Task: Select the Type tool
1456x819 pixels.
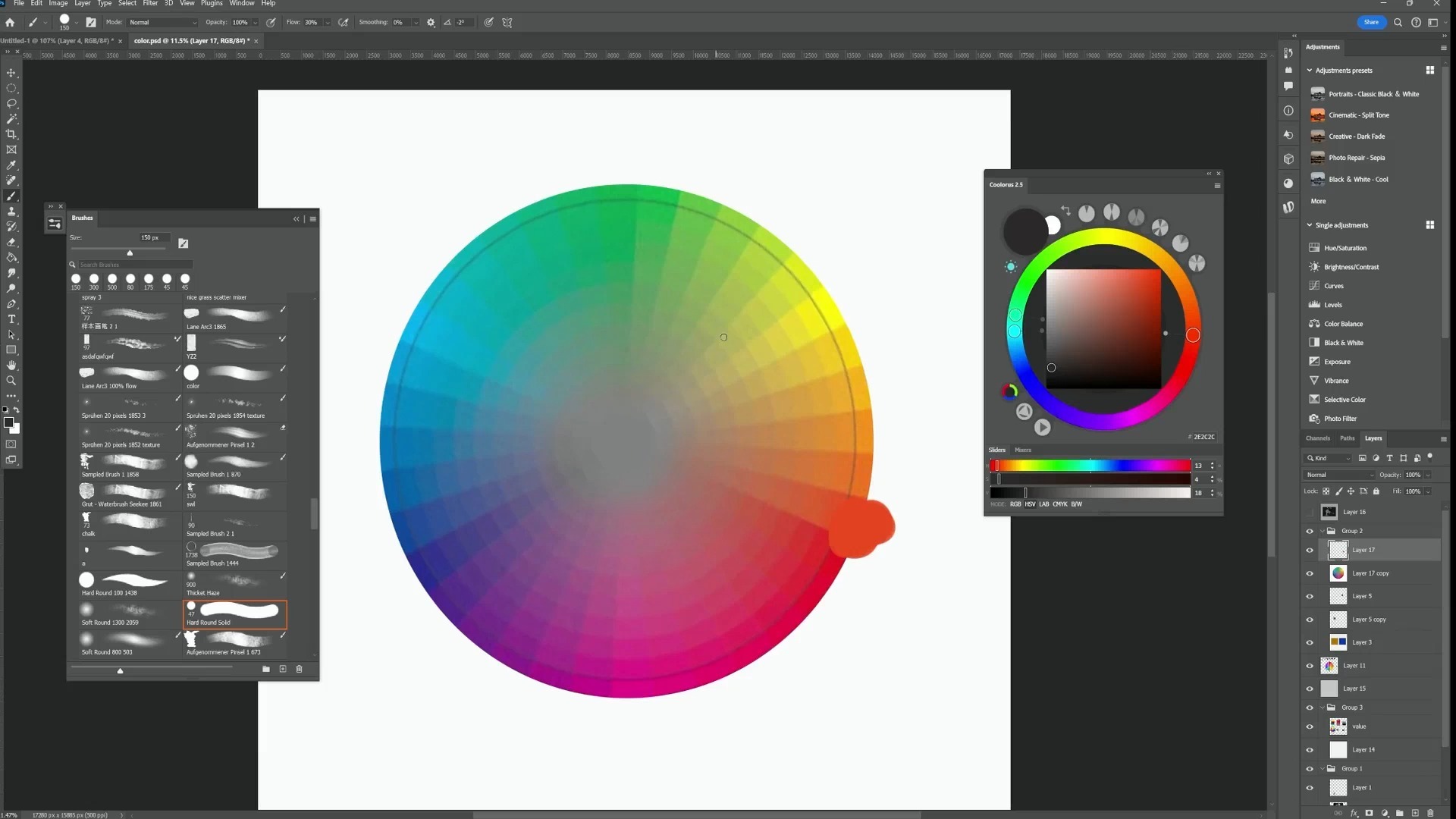Action: pos(11,319)
